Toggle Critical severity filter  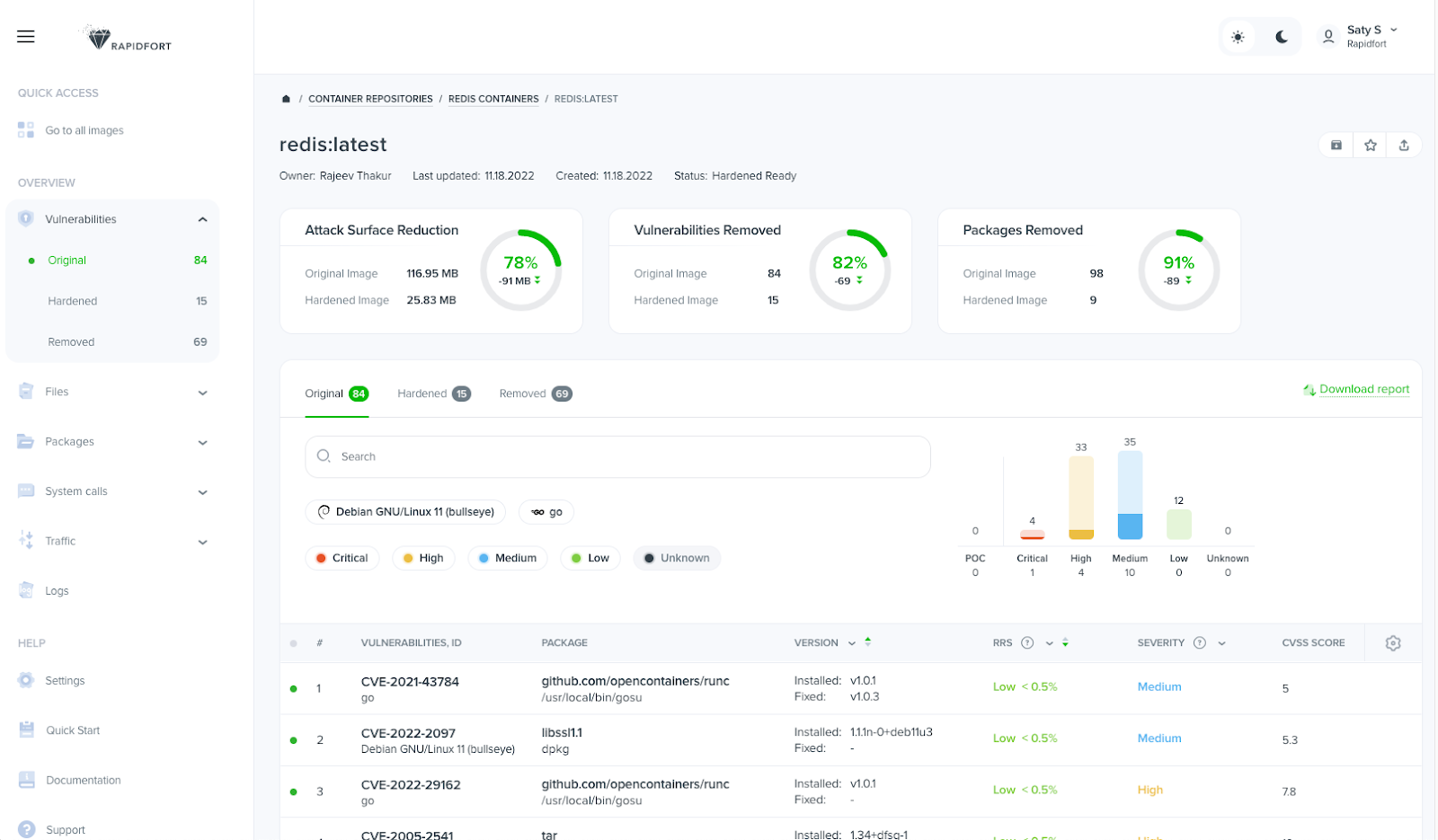click(x=342, y=558)
